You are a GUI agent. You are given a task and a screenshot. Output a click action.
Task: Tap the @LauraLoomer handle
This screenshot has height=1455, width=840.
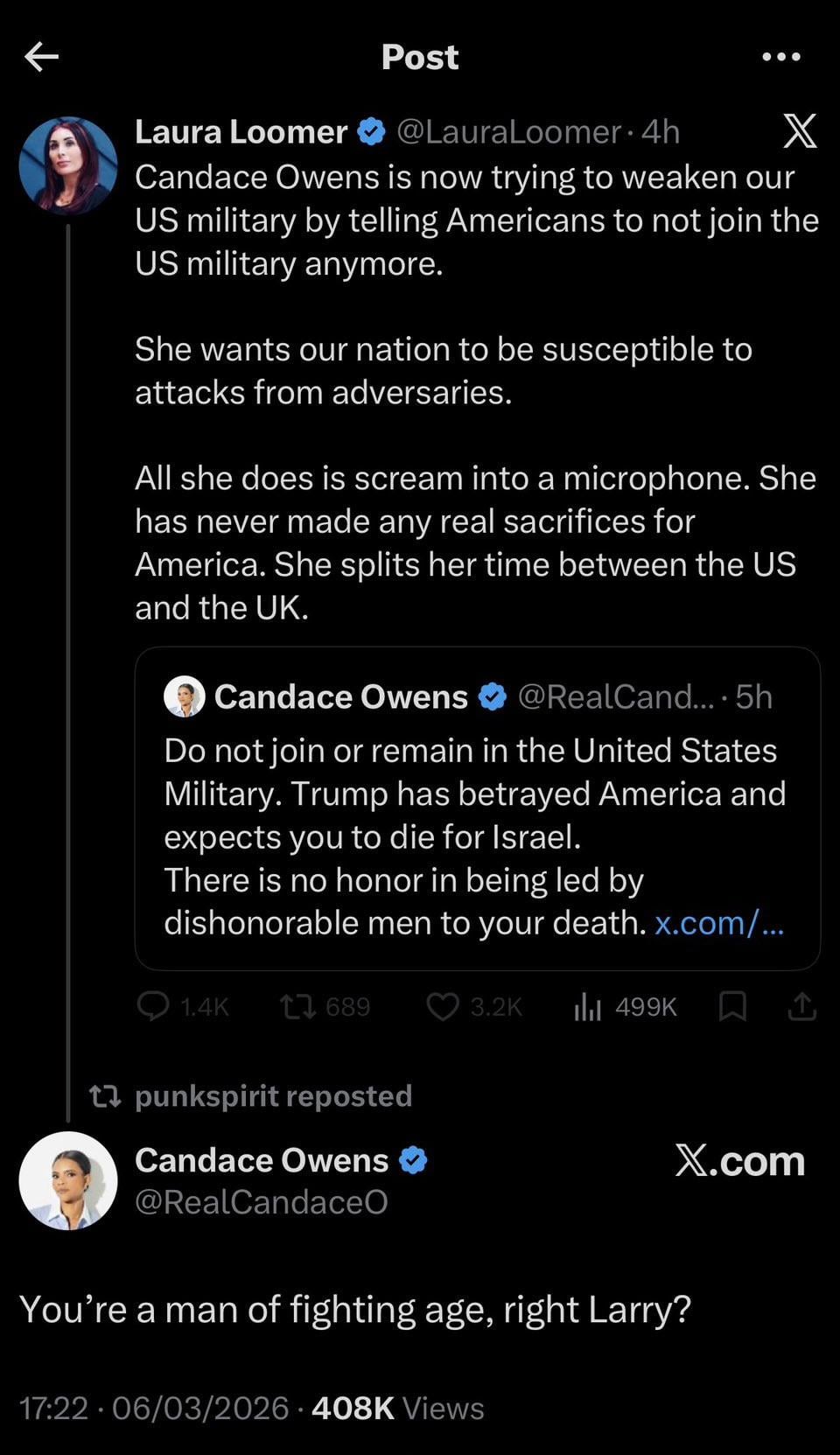tap(508, 131)
